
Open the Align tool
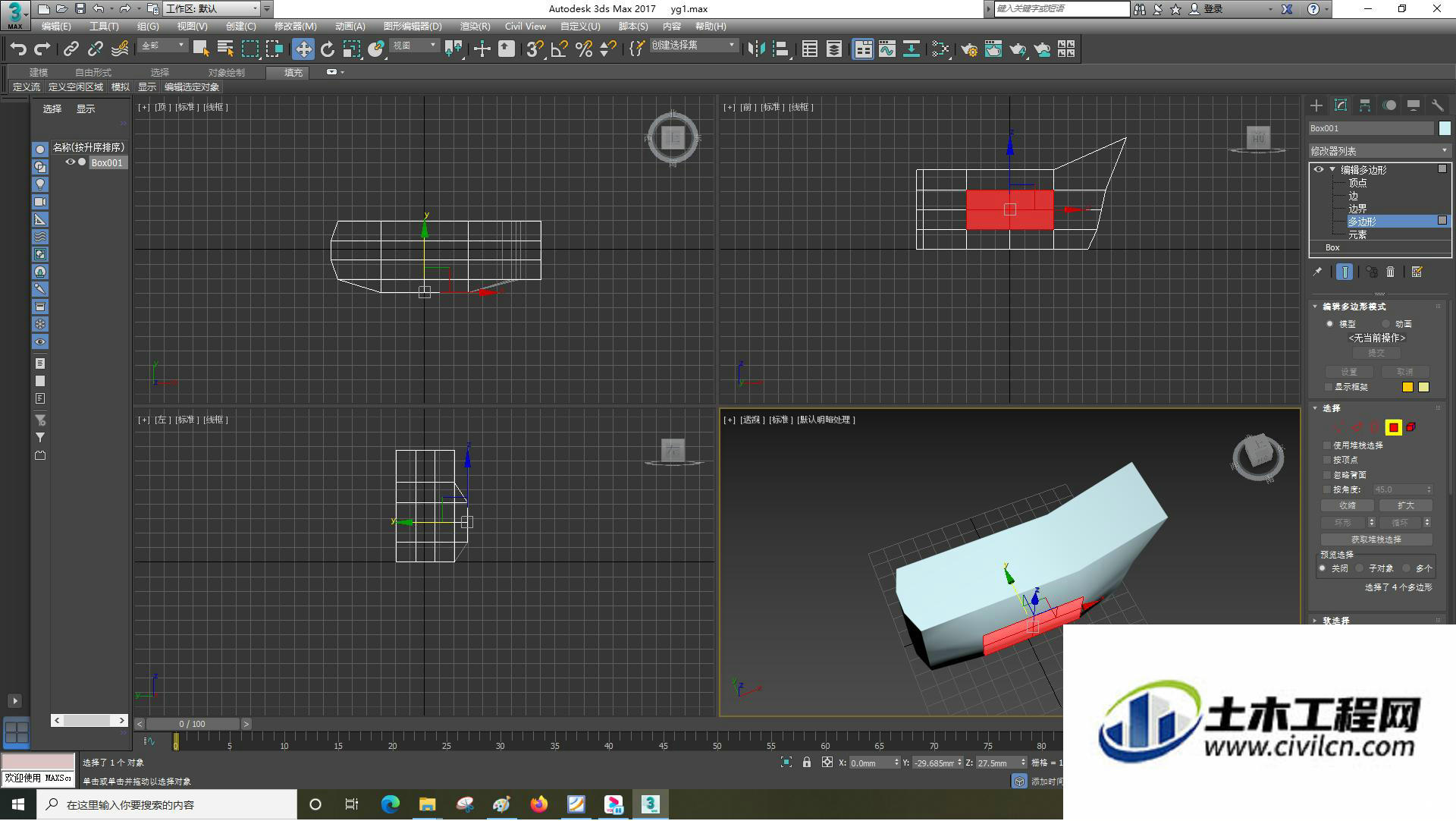pos(780,49)
